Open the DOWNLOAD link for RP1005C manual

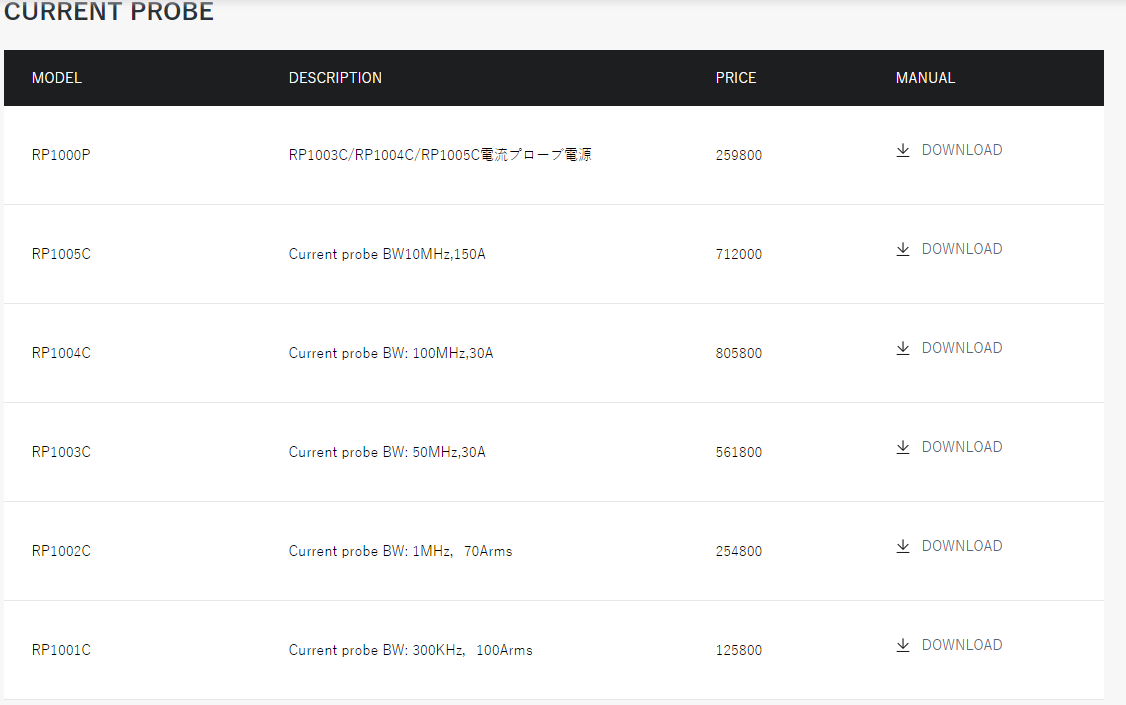[962, 249]
